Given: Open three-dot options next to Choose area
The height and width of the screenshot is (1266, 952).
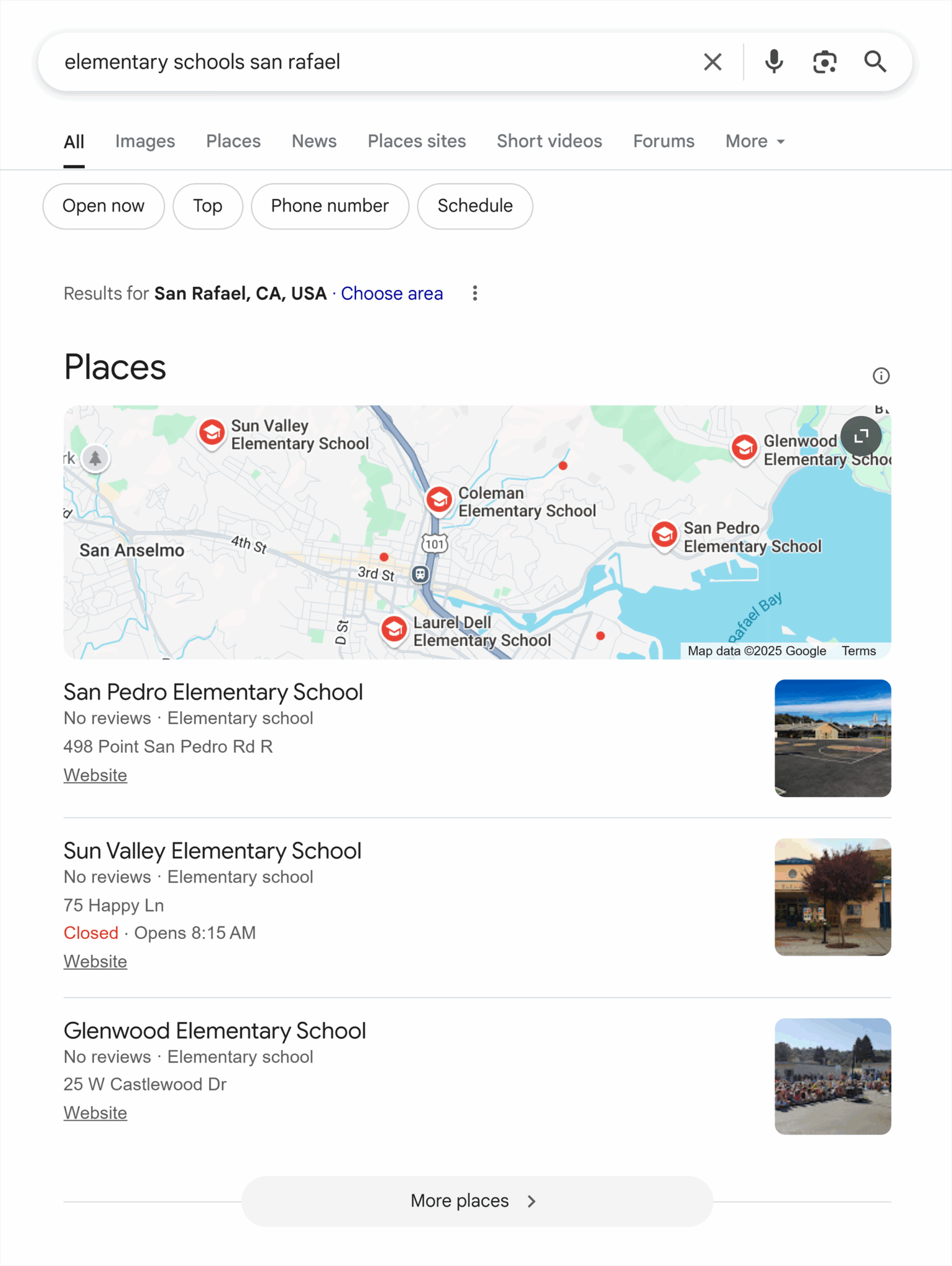Looking at the screenshot, I should pos(475,294).
